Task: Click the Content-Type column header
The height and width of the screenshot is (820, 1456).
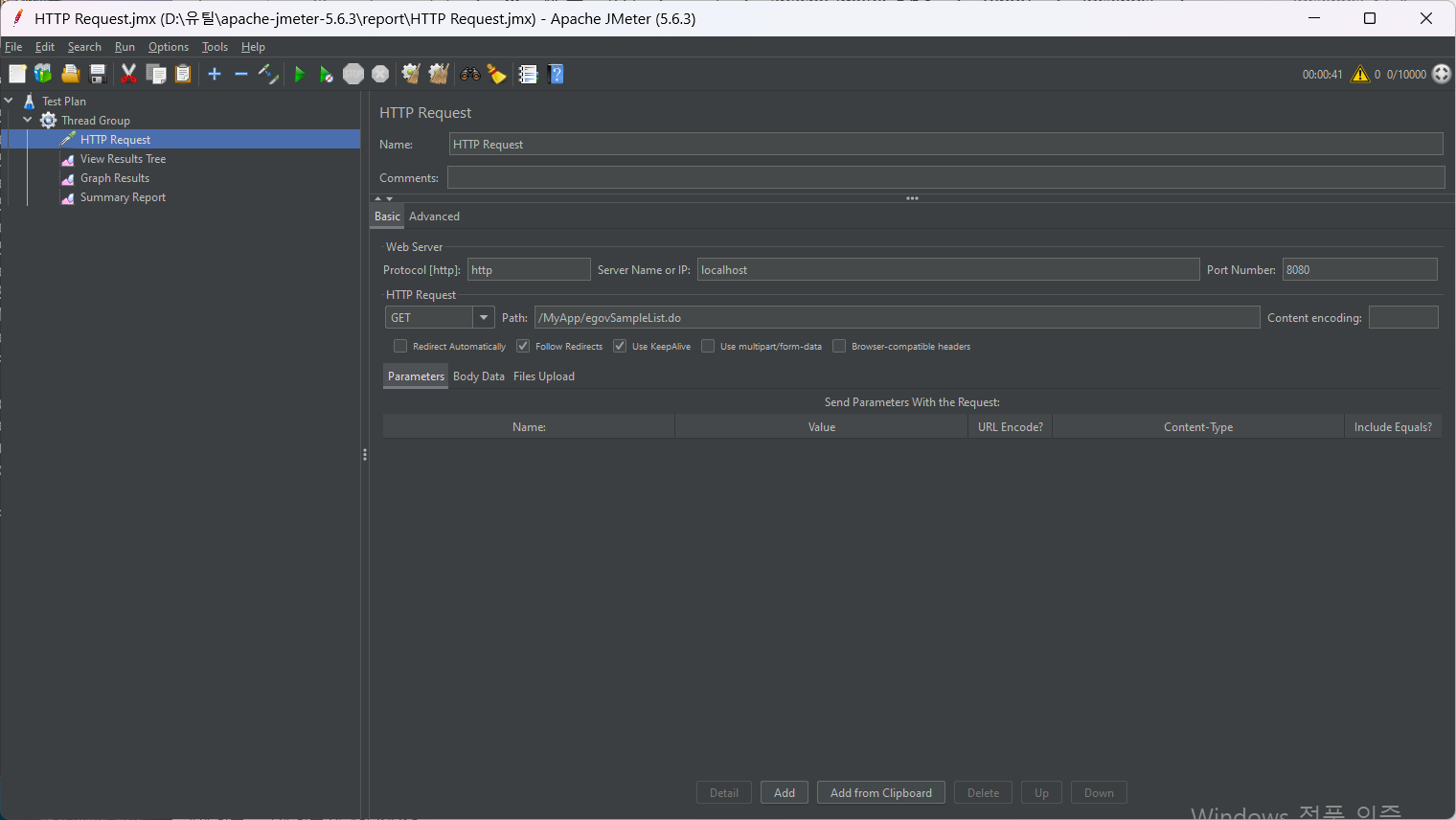Action: click(1198, 427)
